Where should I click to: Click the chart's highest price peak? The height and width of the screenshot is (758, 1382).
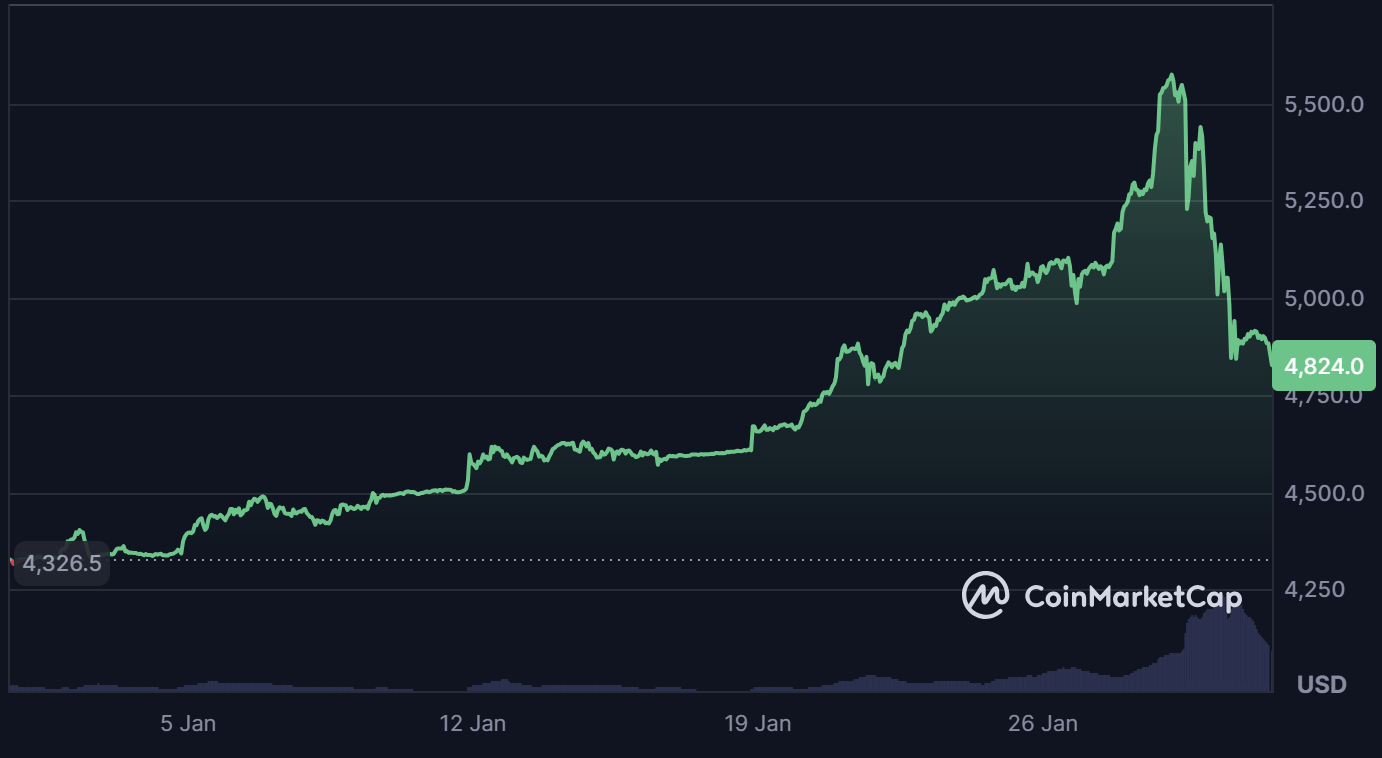pos(1170,75)
